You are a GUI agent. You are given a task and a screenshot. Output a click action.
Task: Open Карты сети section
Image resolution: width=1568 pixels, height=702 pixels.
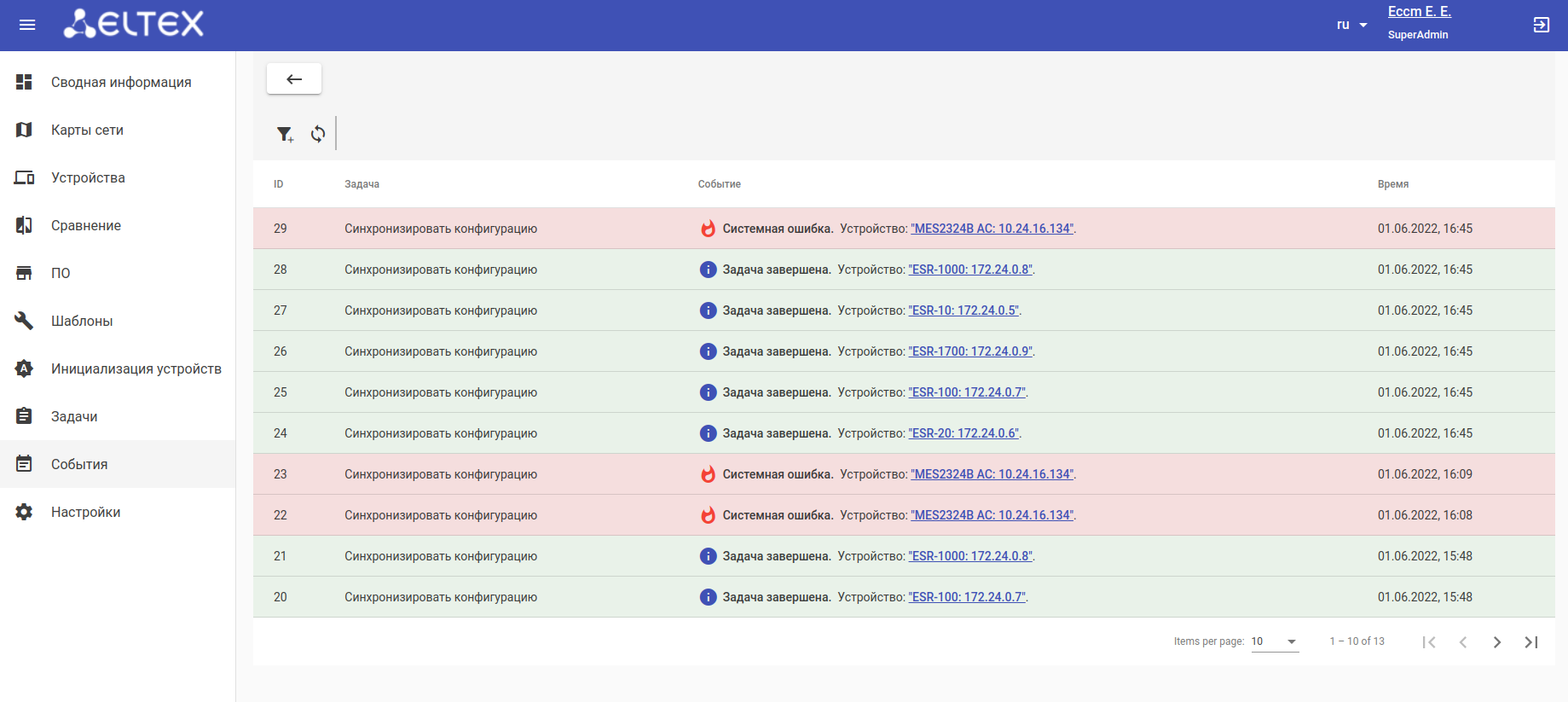coord(87,130)
